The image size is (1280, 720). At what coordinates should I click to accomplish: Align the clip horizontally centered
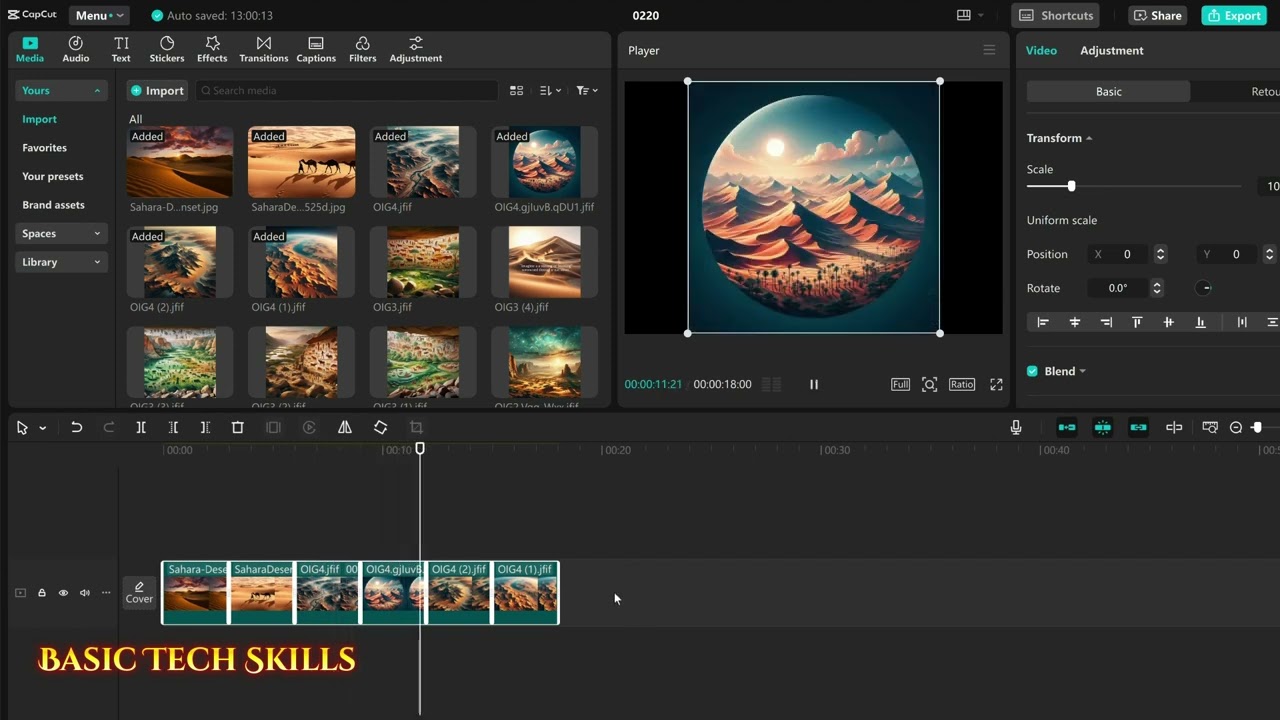[x=1075, y=322]
